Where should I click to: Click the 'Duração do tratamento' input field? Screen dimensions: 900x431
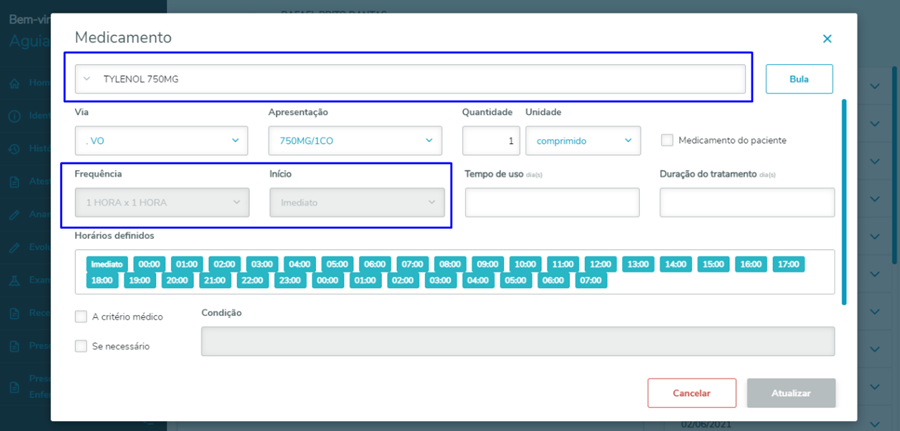[747, 203]
